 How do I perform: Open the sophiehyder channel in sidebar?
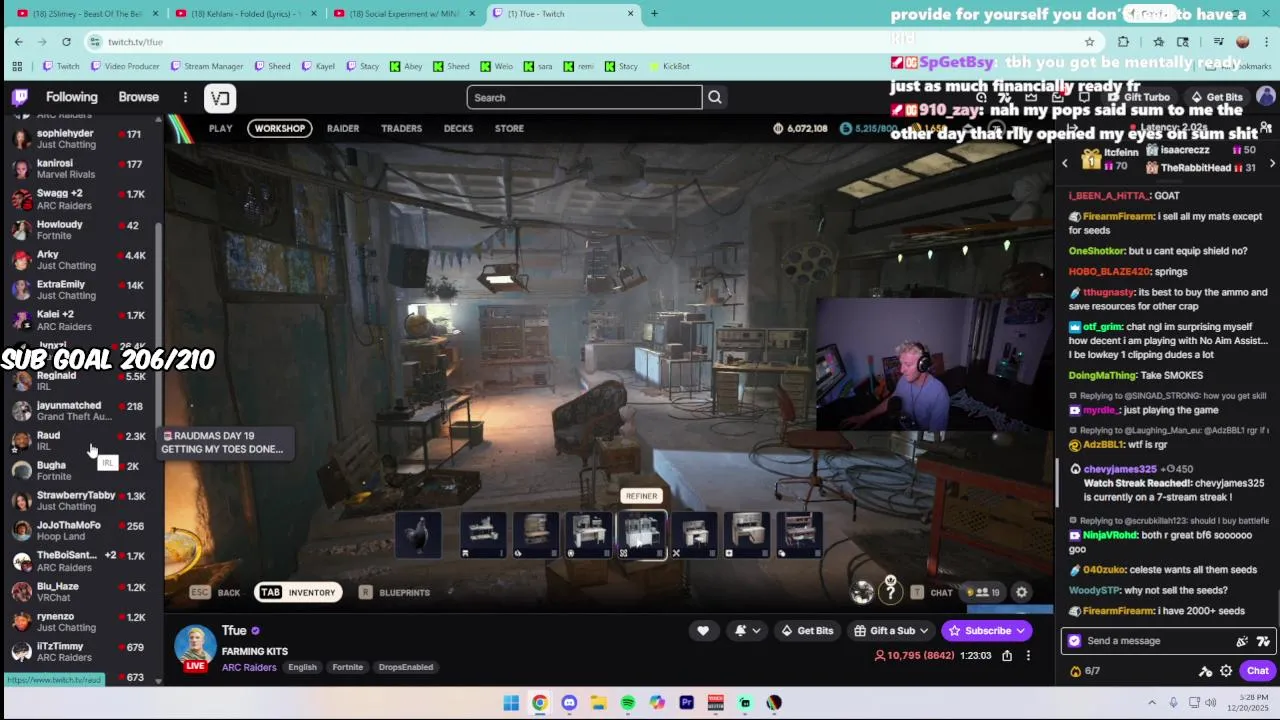82,138
